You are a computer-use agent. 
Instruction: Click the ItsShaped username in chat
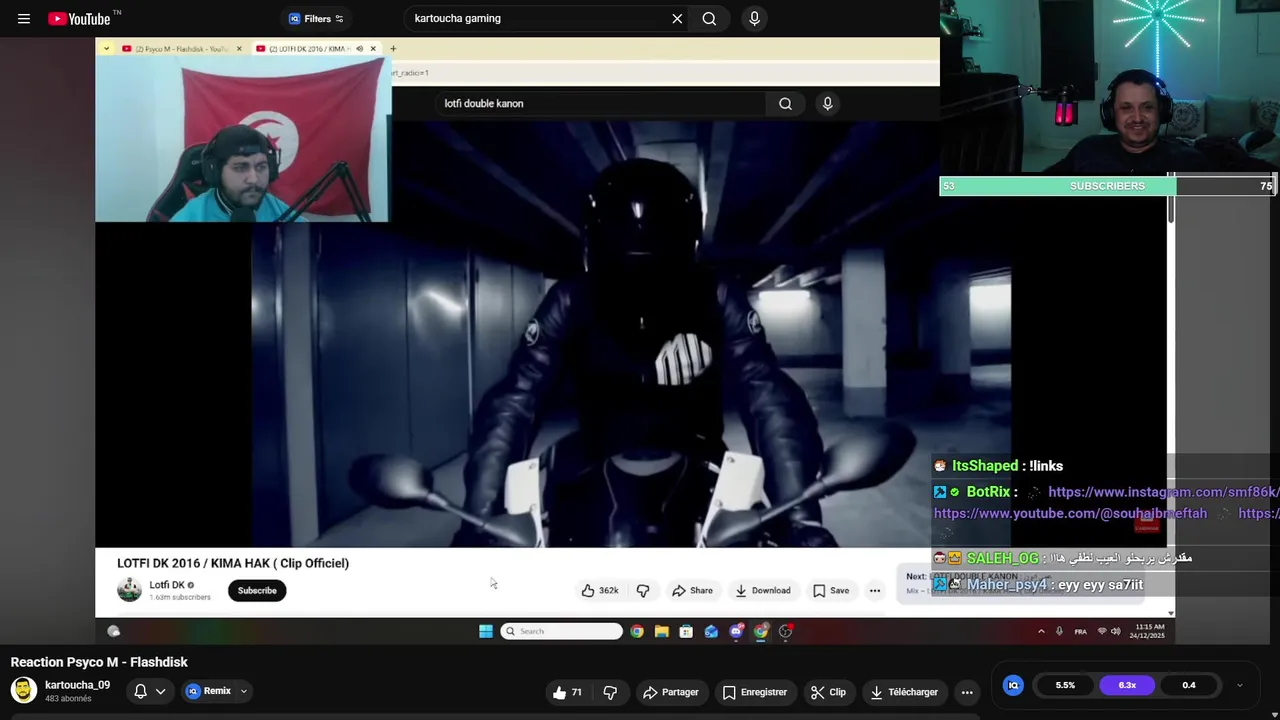tap(985, 466)
